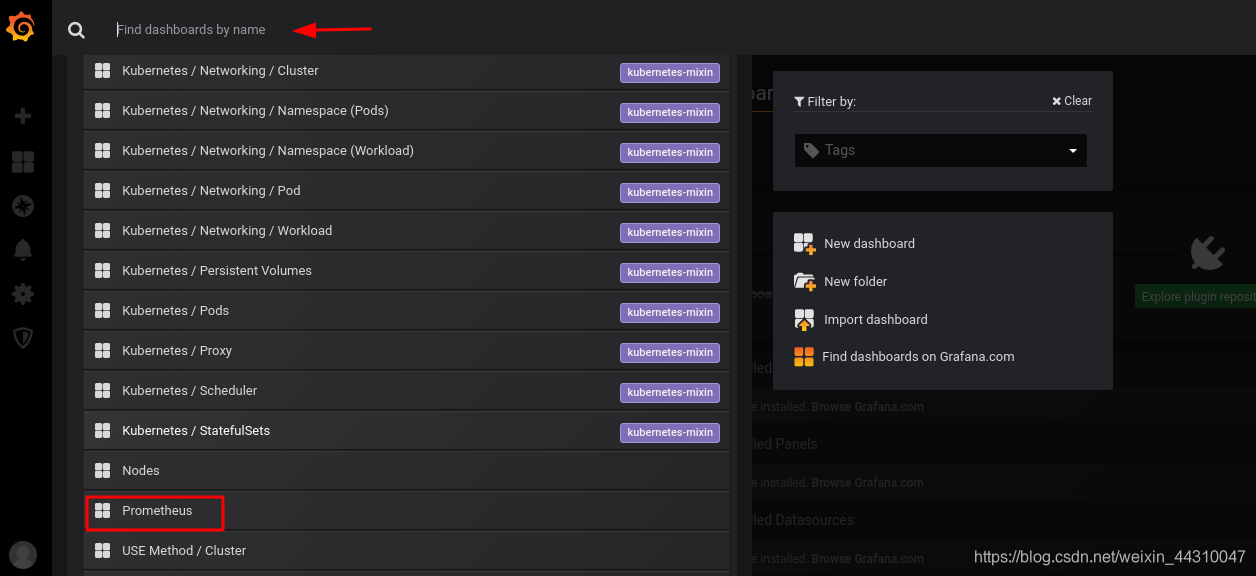The width and height of the screenshot is (1256, 576).
Task: Open Kubernetes / Networking / Namespace (Workload) dashboard
Action: [407, 151]
